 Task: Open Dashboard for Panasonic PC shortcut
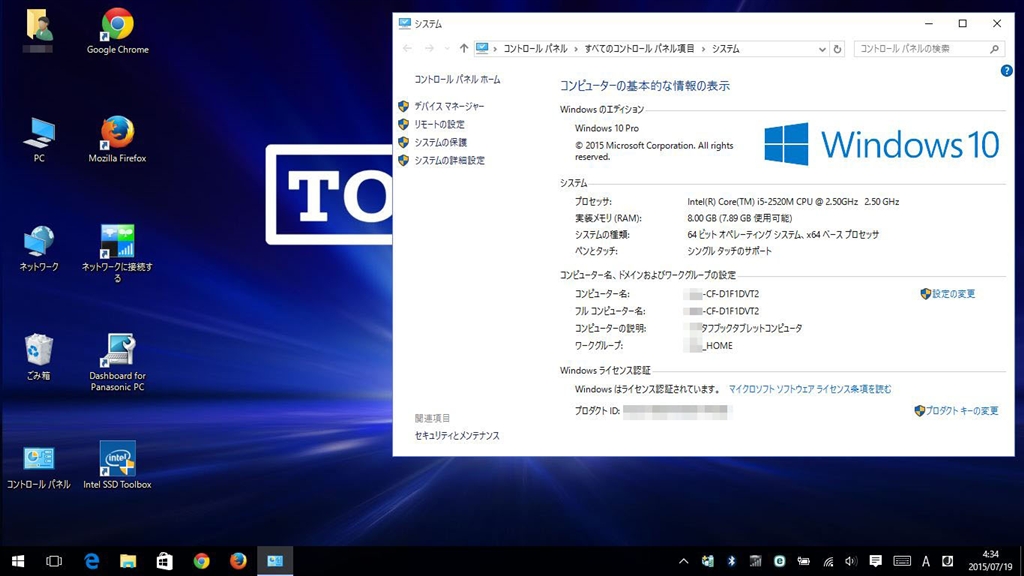click(x=118, y=362)
